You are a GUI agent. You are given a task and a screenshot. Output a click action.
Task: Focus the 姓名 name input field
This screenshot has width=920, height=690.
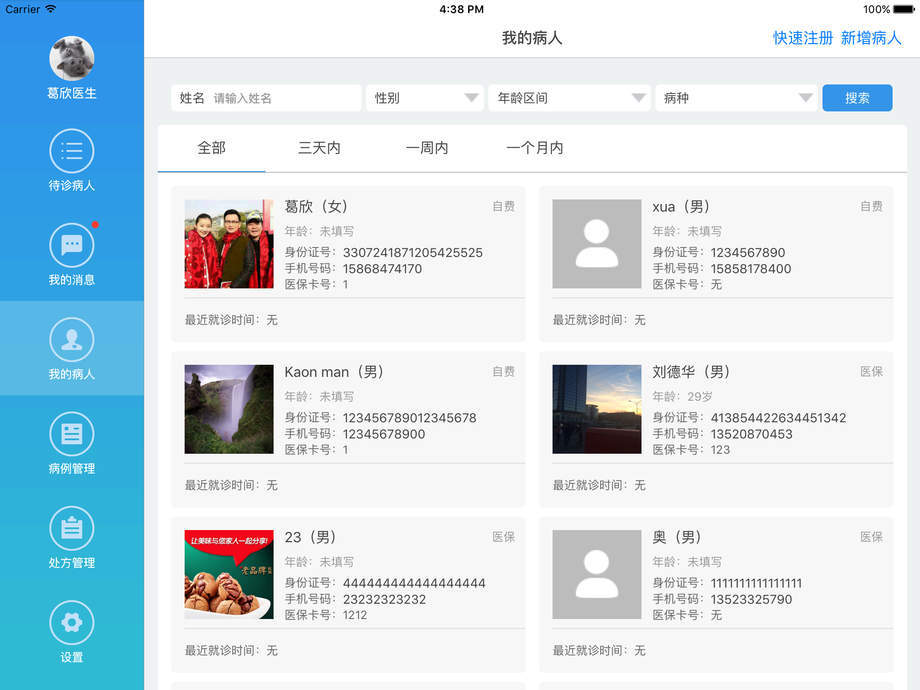pyautogui.click(x=284, y=98)
